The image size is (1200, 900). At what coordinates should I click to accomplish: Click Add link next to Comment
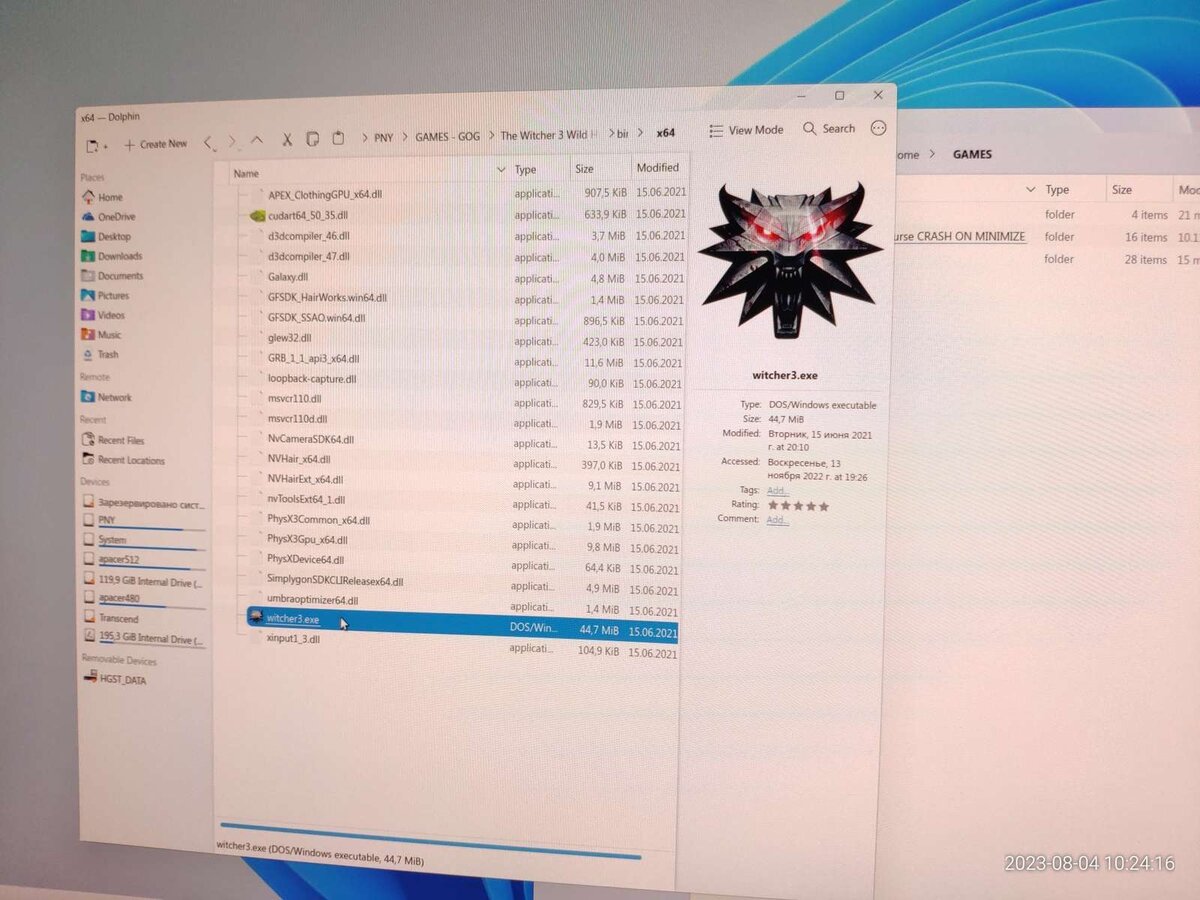pos(776,520)
